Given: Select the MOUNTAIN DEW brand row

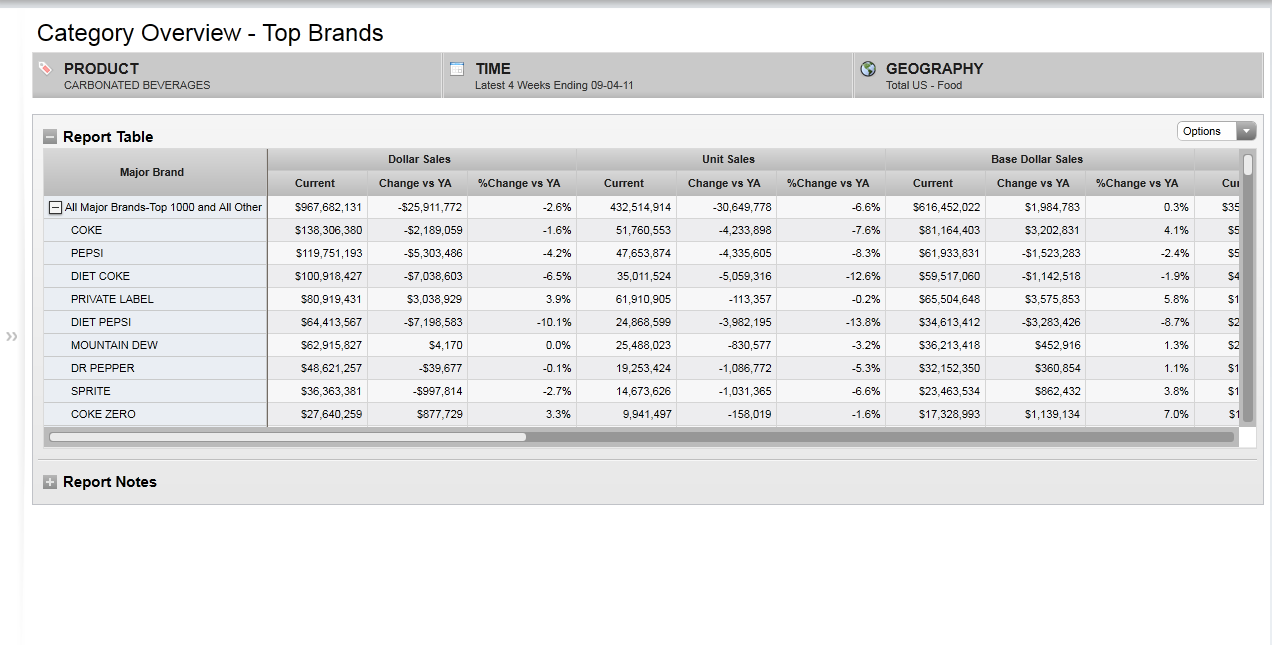Looking at the screenshot, I should [x=114, y=345].
